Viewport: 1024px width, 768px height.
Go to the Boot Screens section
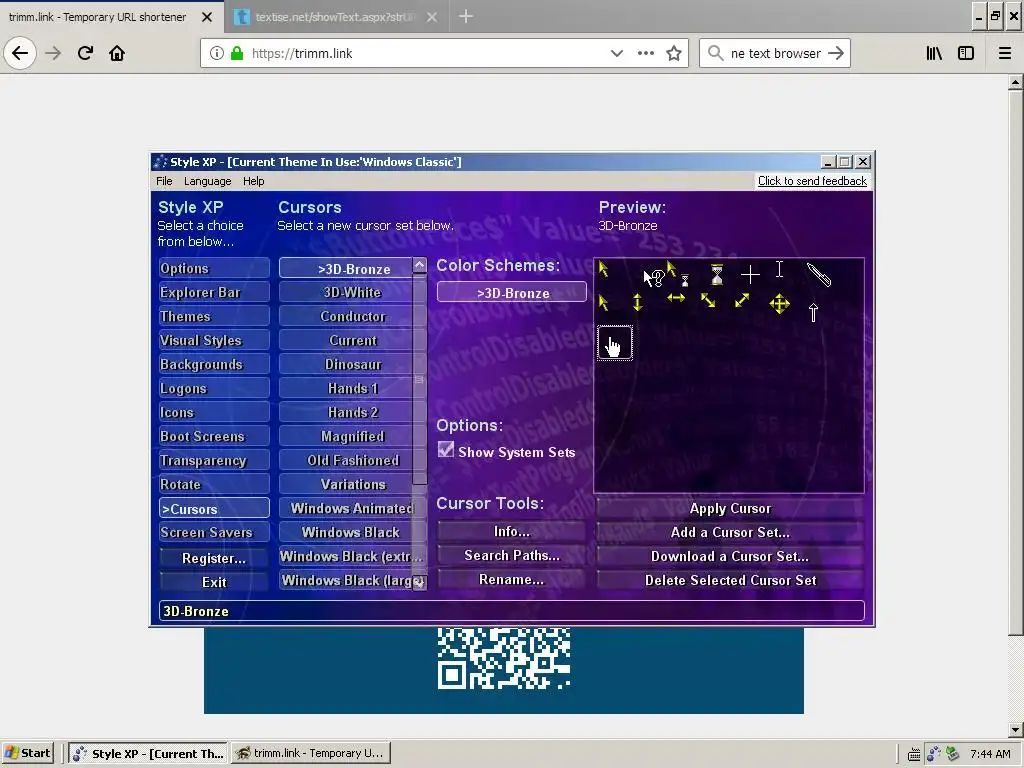coord(214,436)
